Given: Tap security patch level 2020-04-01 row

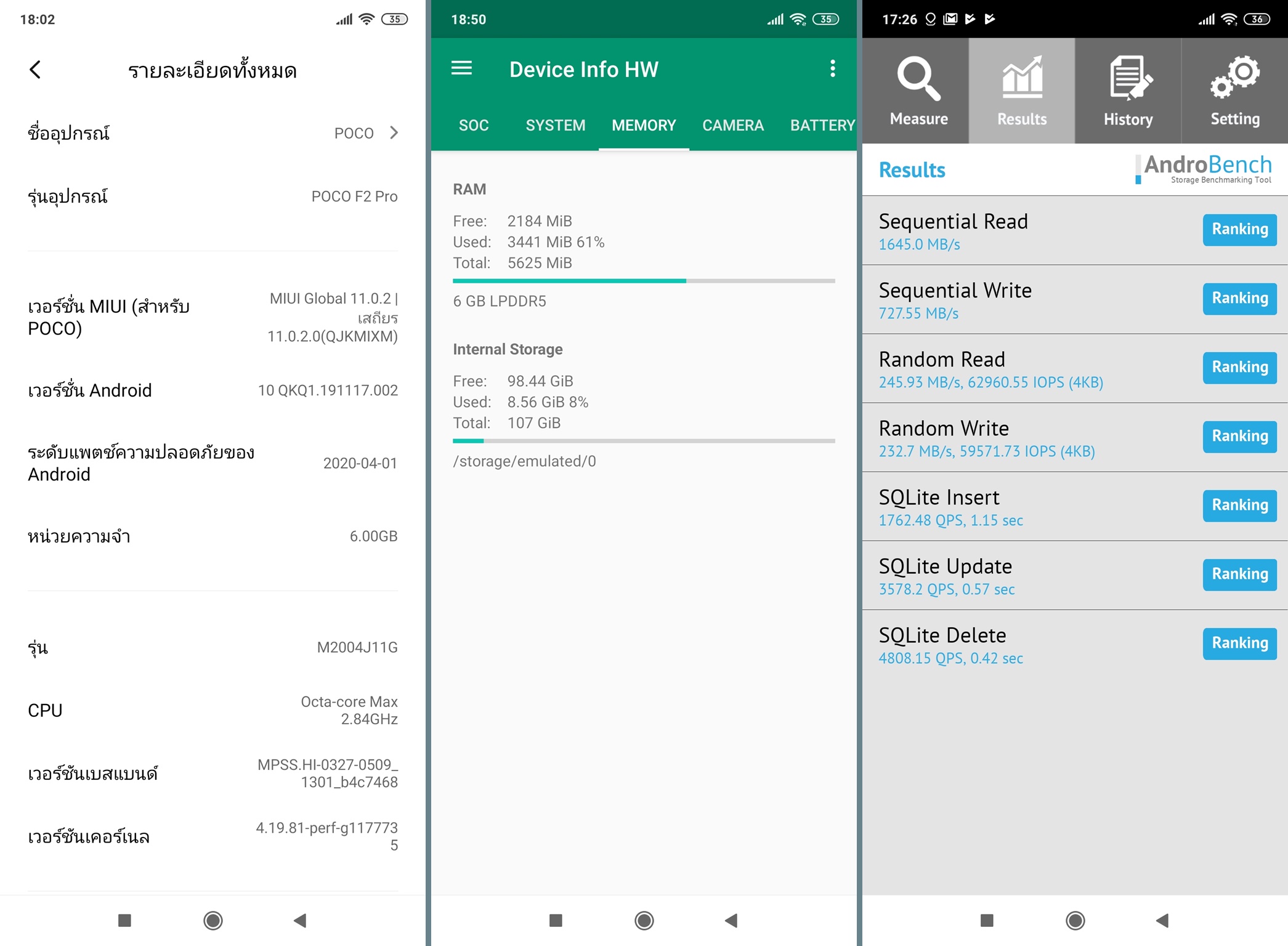Looking at the screenshot, I should coord(213,463).
